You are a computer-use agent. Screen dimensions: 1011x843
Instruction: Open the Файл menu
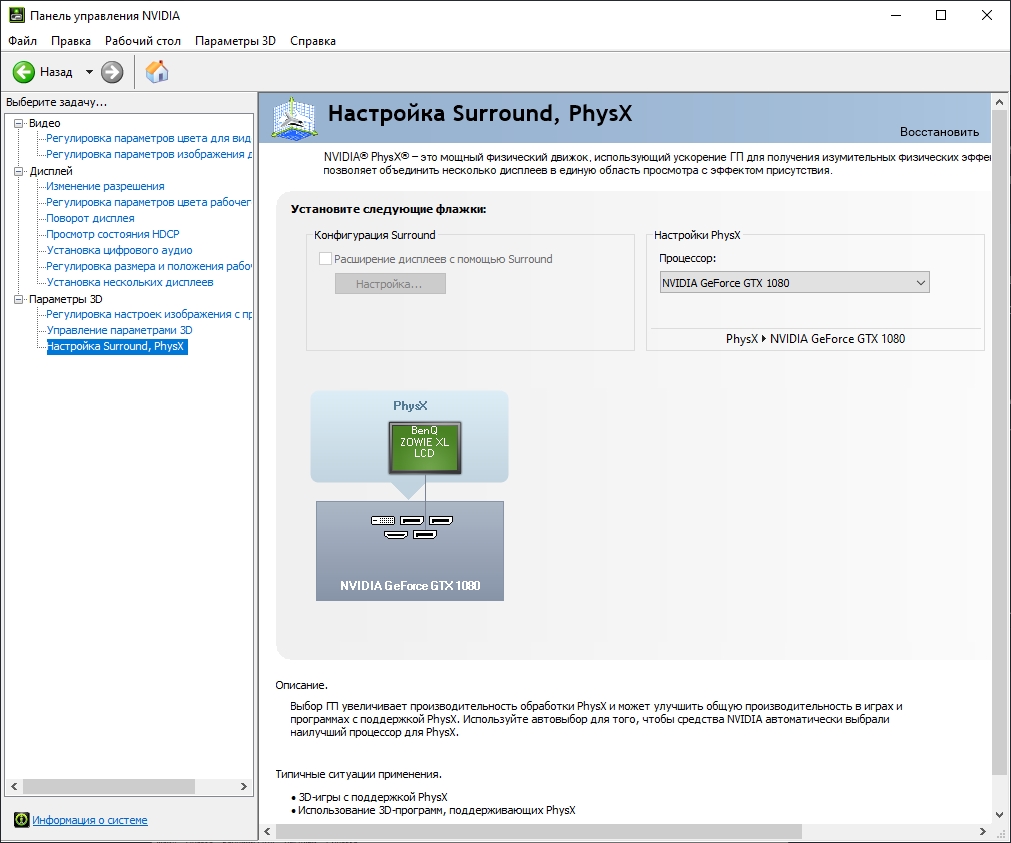(x=23, y=41)
